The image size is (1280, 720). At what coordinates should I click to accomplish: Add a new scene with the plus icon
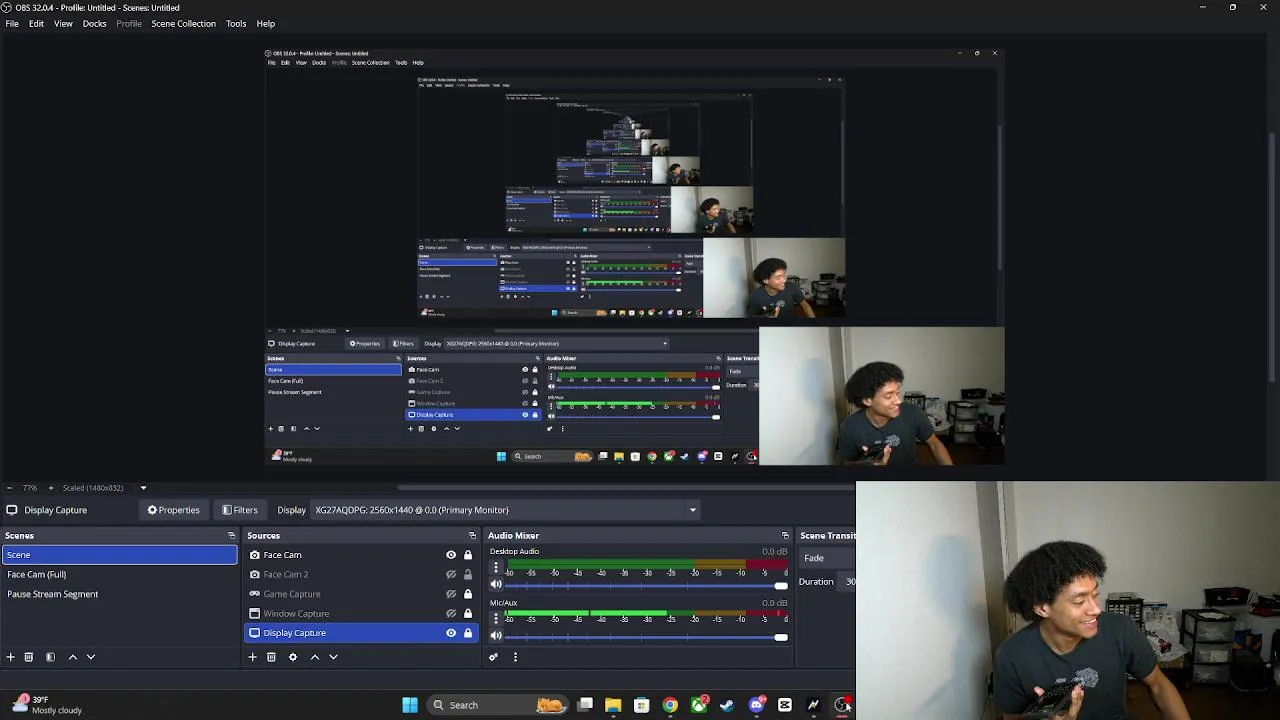(x=10, y=657)
